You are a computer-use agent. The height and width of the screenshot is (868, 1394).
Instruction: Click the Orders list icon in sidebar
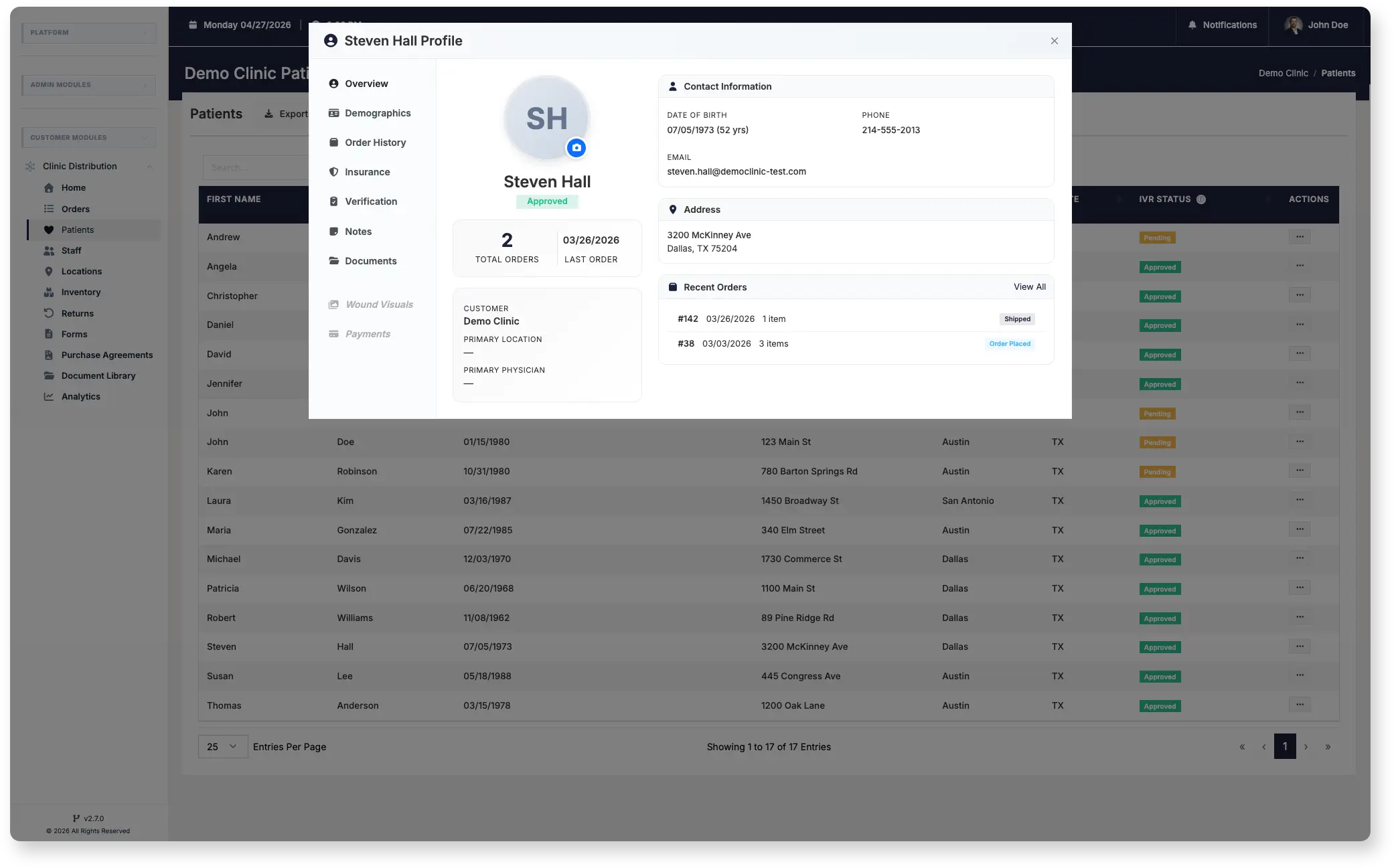[49, 209]
